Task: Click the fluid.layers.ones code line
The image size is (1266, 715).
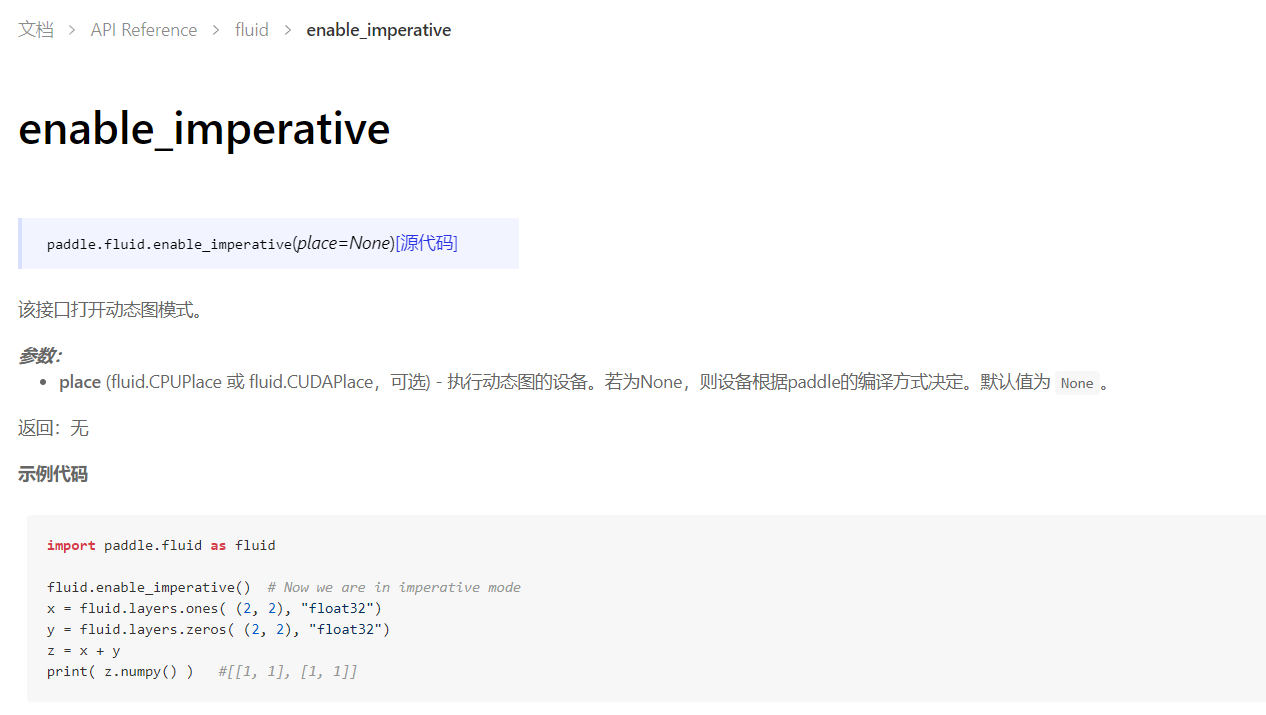Action: [214, 608]
